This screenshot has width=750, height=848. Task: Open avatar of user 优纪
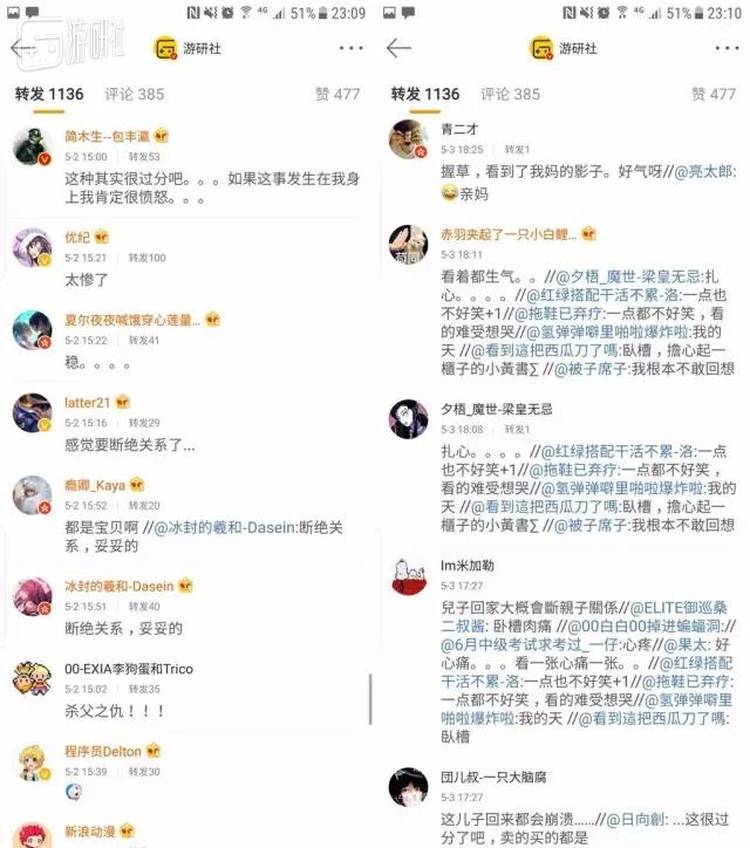click(x=32, y=248)
